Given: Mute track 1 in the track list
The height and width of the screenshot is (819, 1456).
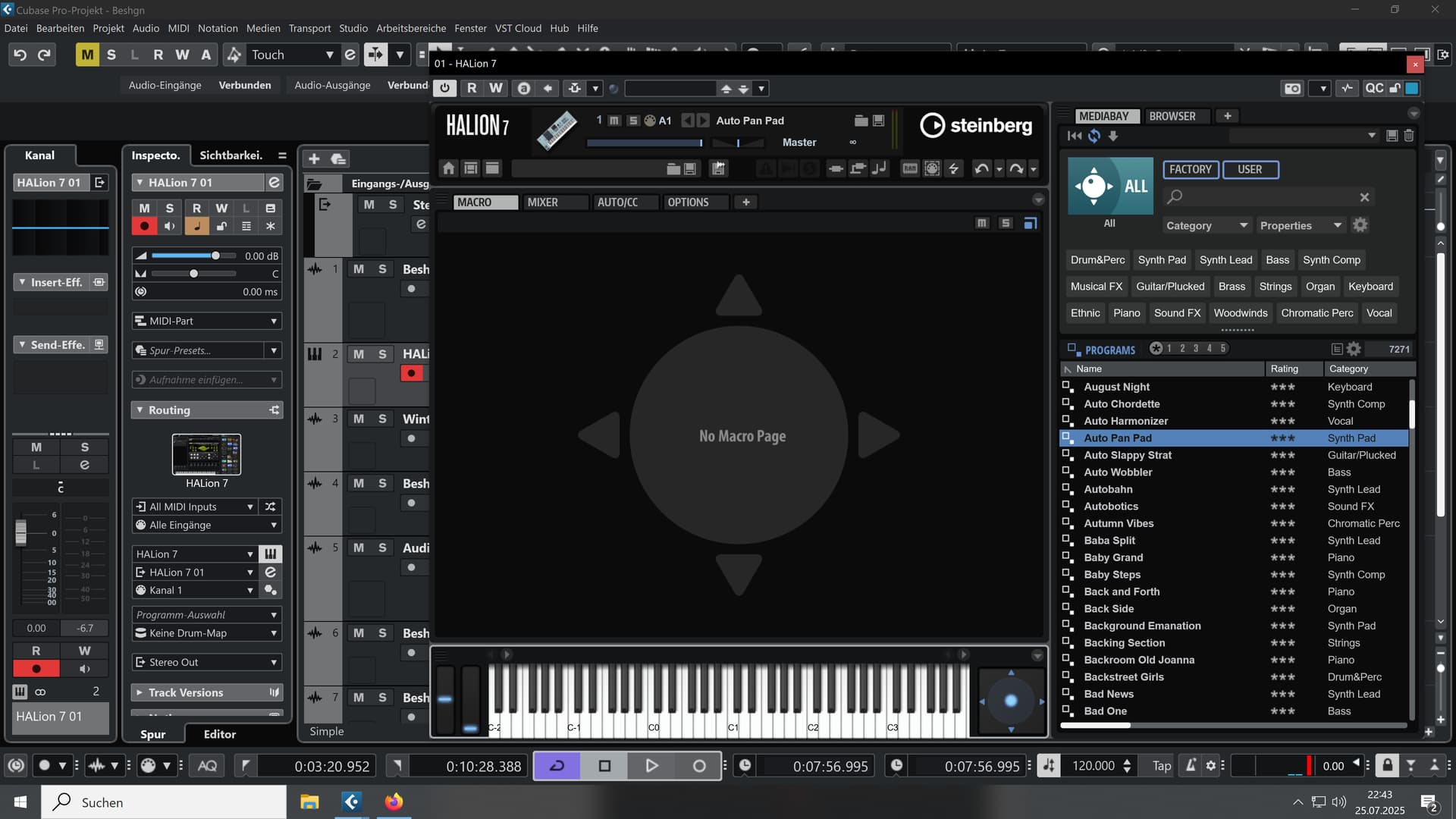Looking at the screenshot, I should click(359, 269).
